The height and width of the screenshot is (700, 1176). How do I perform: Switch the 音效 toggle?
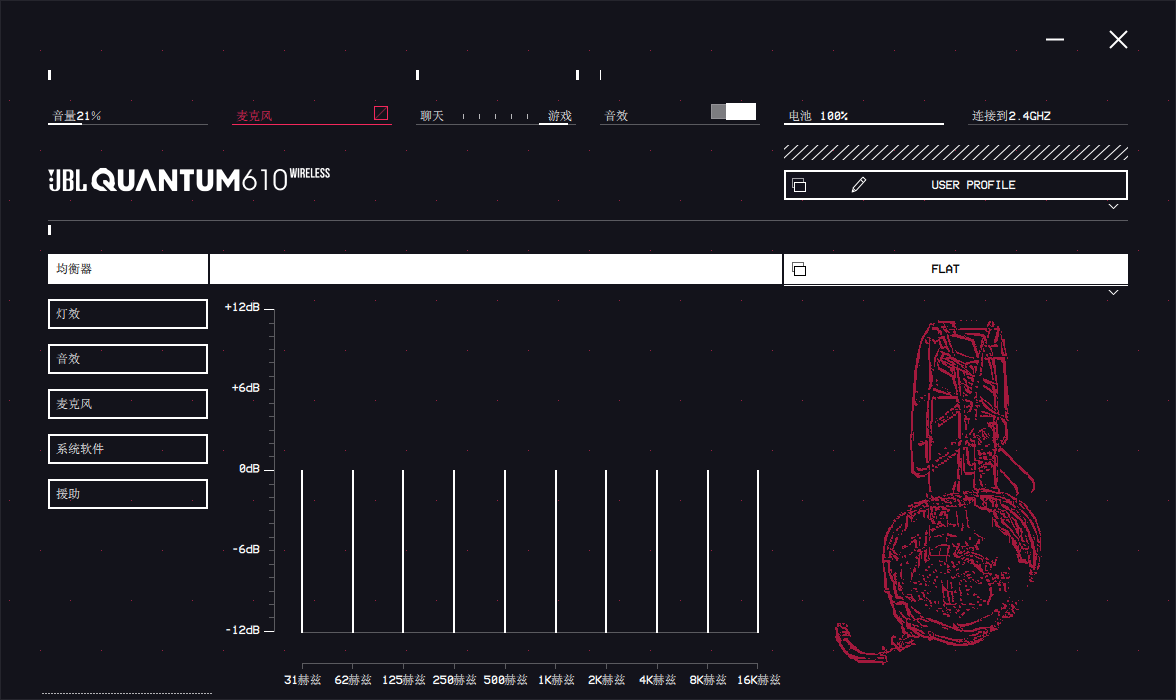(x=733, y=112)
